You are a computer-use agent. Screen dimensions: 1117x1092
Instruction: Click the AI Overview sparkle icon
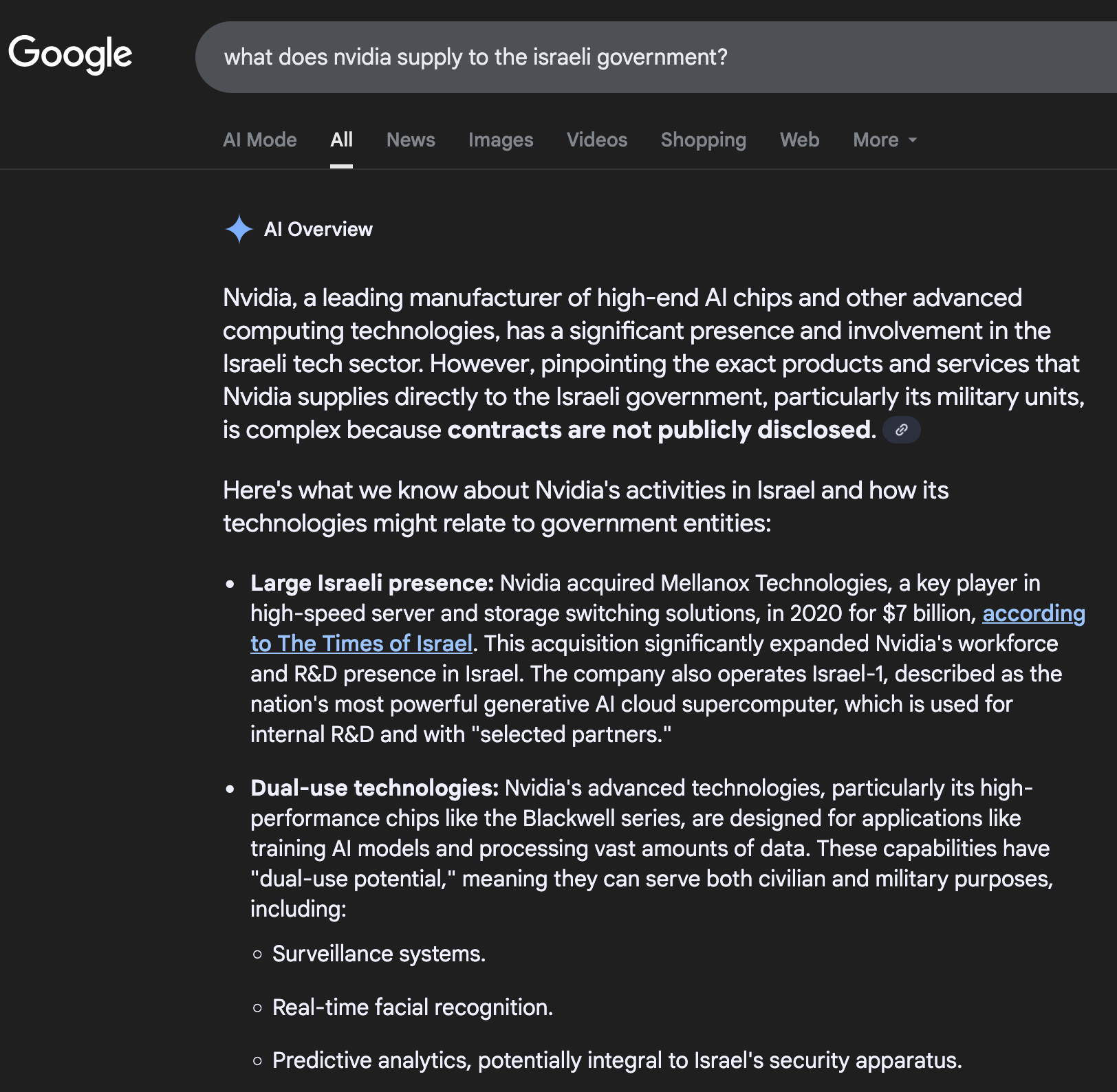pos(239,229)
